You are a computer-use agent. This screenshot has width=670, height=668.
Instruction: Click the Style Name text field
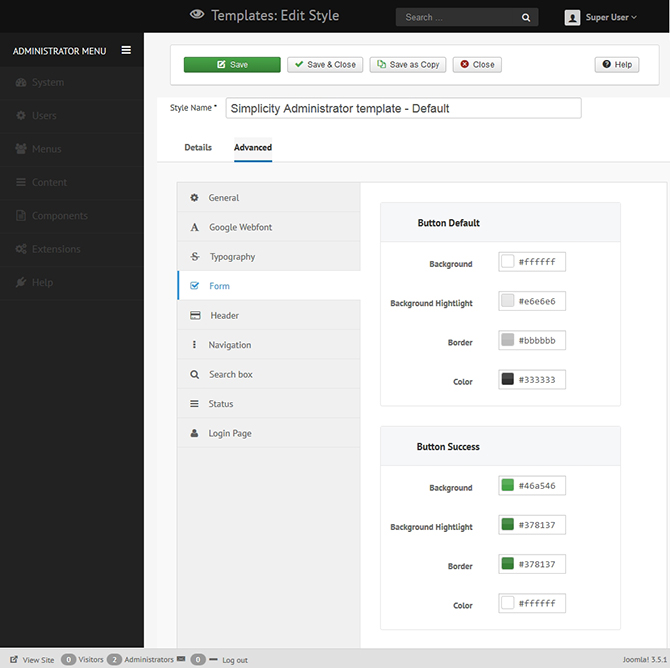403,108
